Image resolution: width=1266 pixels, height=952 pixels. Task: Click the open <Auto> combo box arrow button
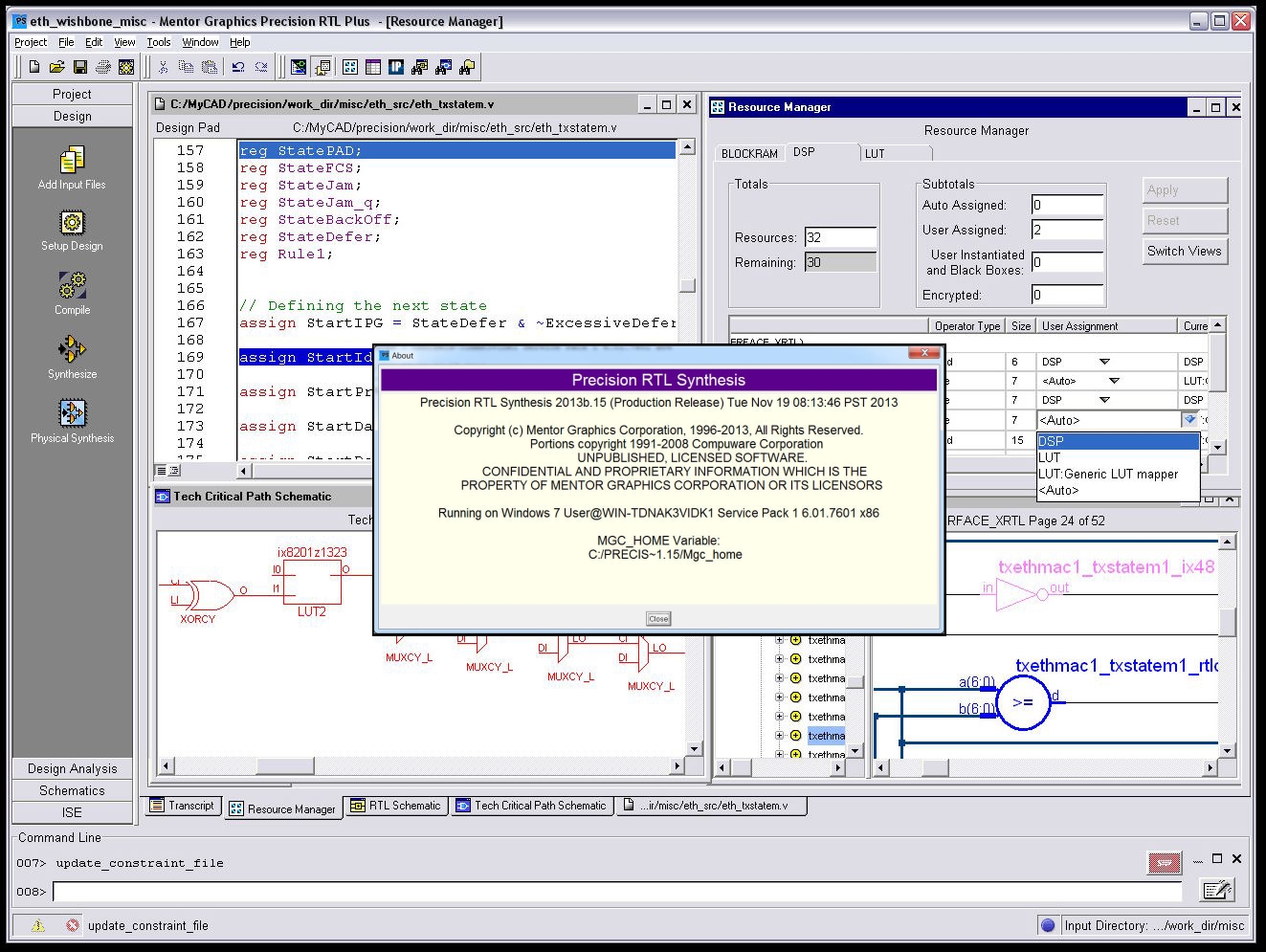coord(1190,420)
